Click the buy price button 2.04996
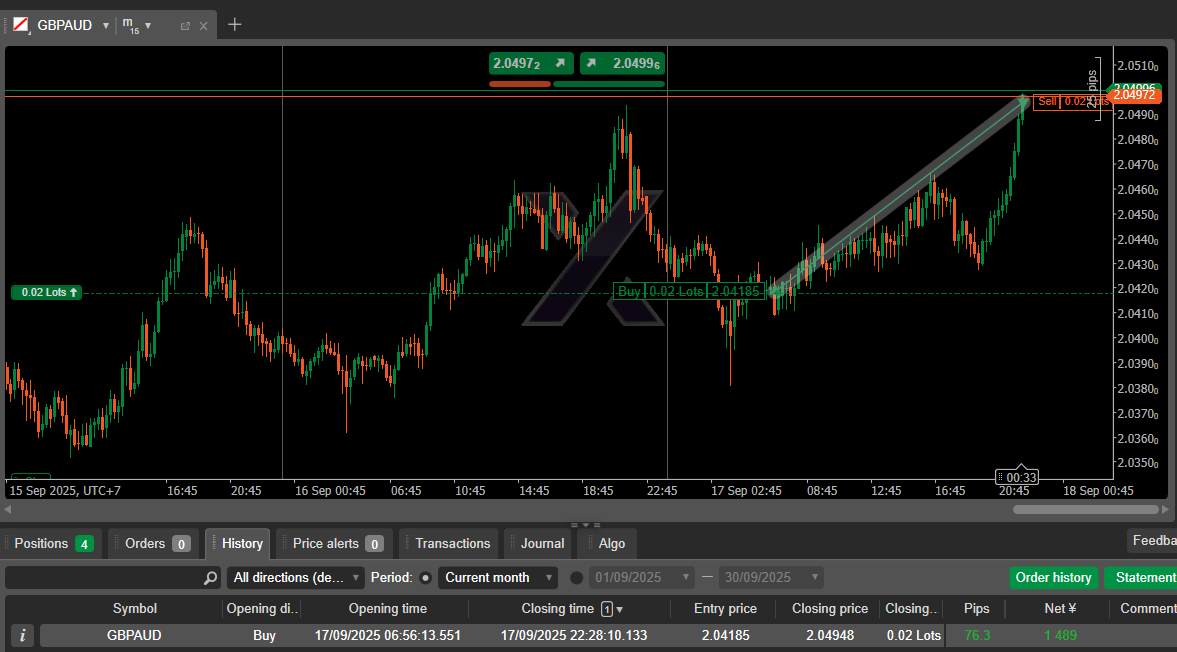The image size is (1177, 652). tap(623, 64)
